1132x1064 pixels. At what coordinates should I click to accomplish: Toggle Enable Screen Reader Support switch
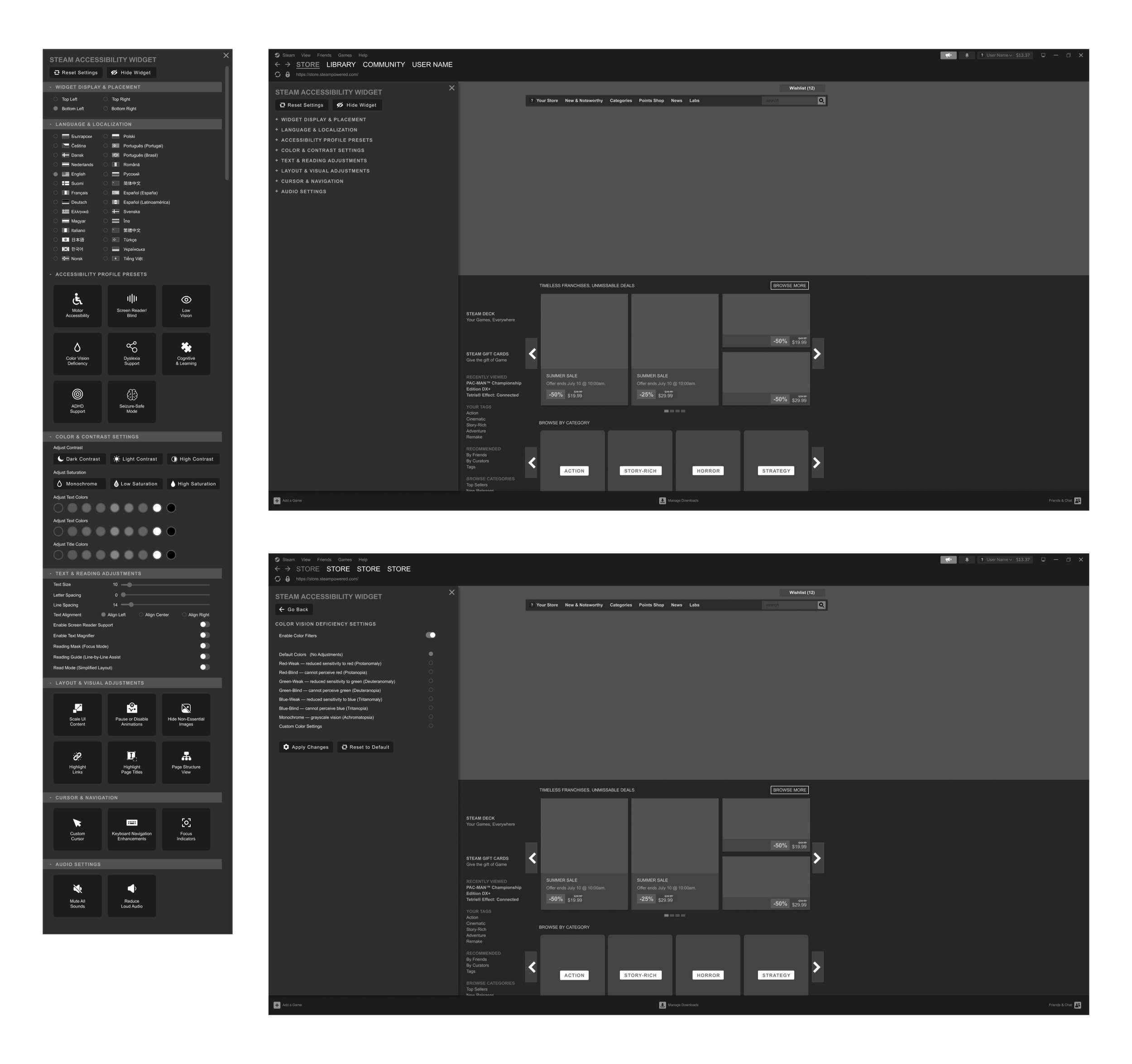(204, 624)
